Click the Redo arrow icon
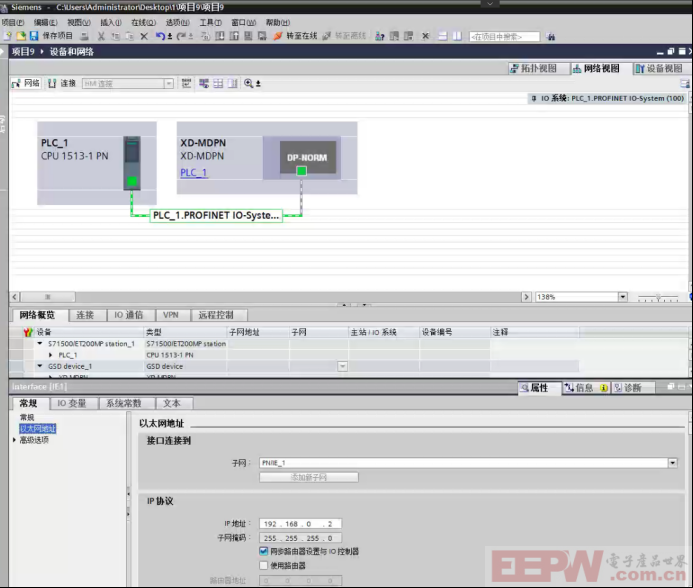This screenshot has width=693, height=588. point(181,36)
